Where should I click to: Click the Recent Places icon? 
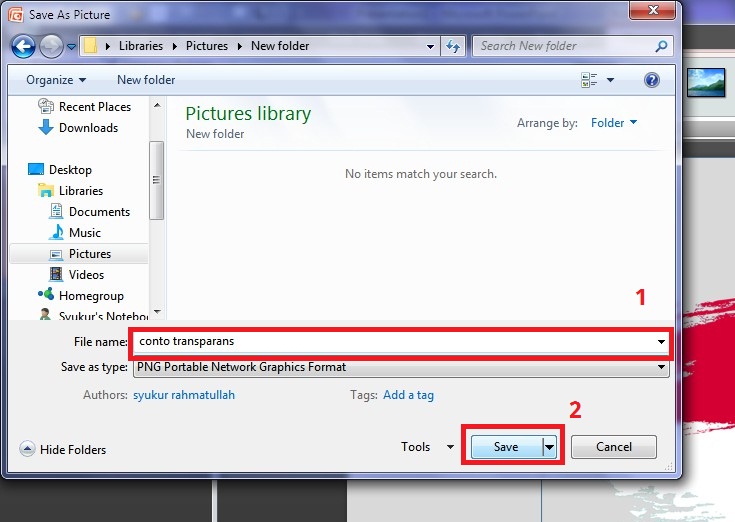pyautogui.click(x=45, y=106)
